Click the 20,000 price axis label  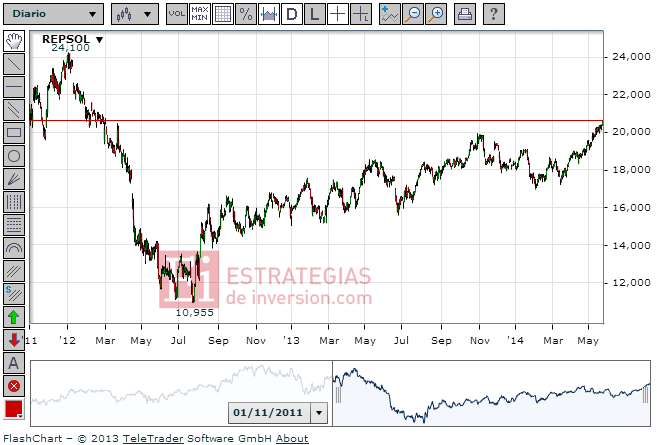tap(631, 132)
